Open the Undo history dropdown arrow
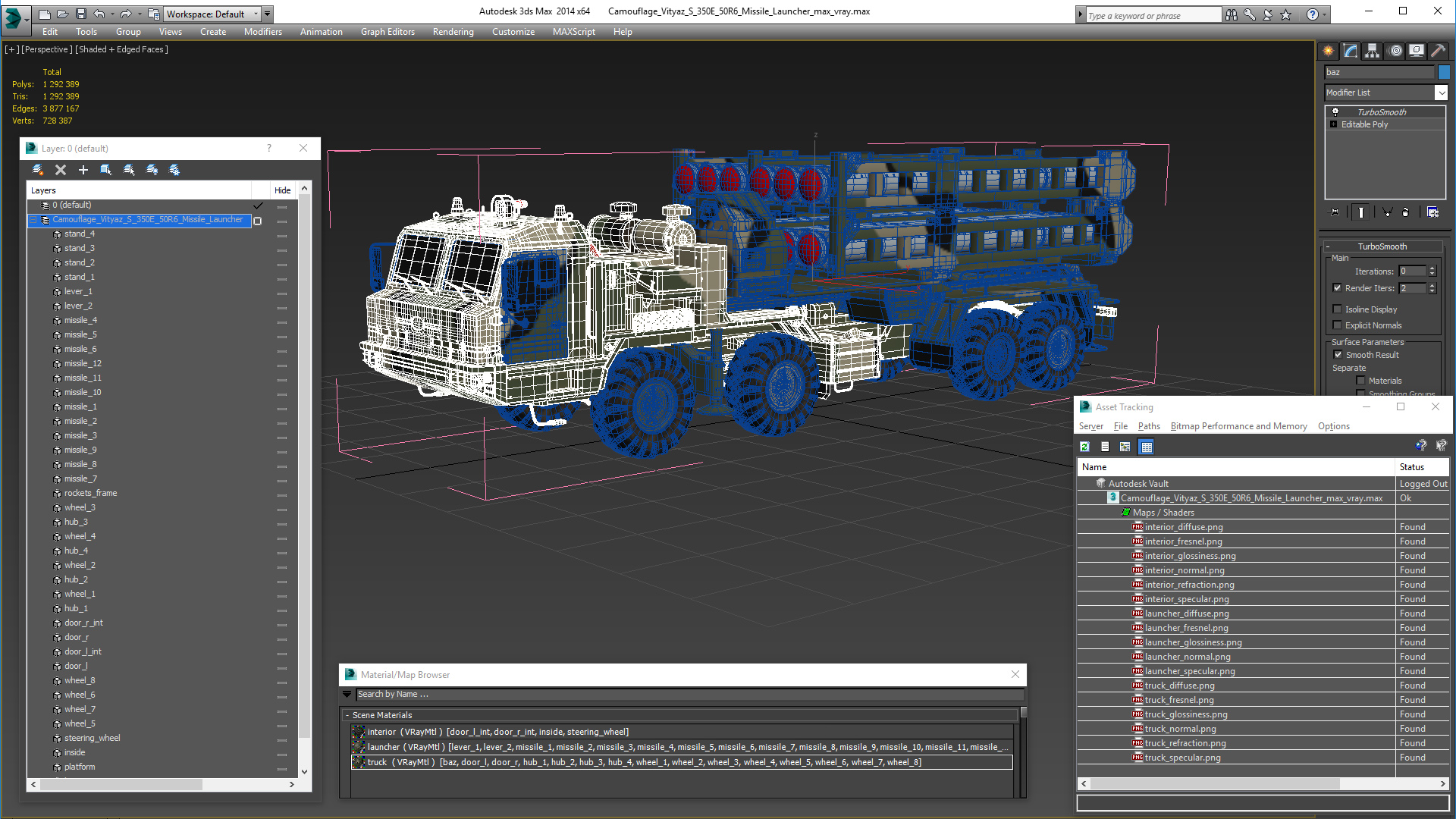The width and height of the screenshot is (1456, 819). 111,14
